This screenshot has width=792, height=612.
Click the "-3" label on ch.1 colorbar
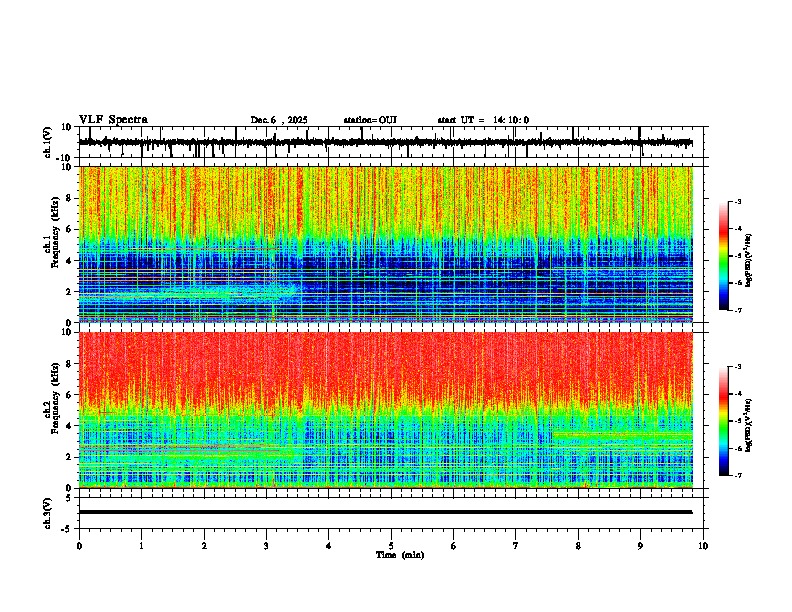[x=738, y=202]
